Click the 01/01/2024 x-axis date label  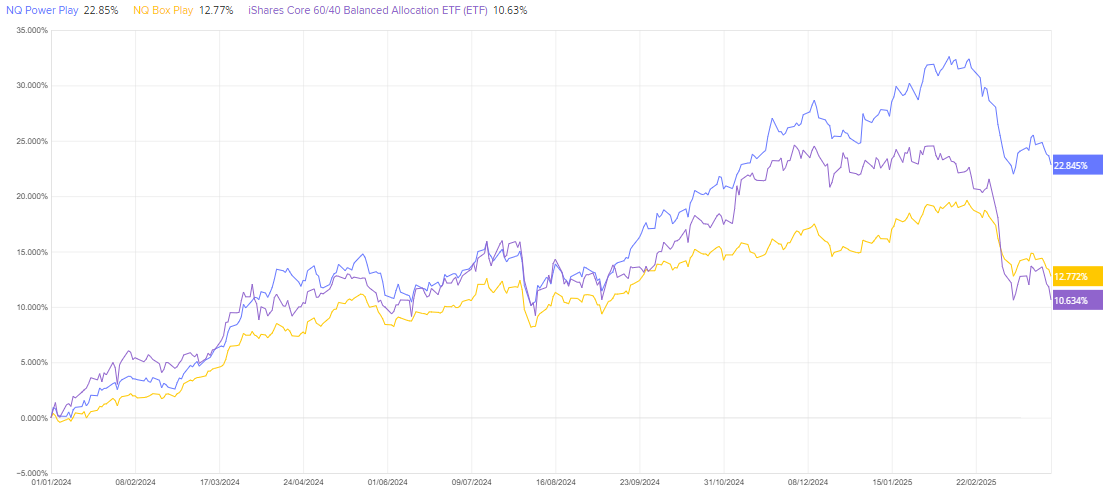(x=51, y=481)
